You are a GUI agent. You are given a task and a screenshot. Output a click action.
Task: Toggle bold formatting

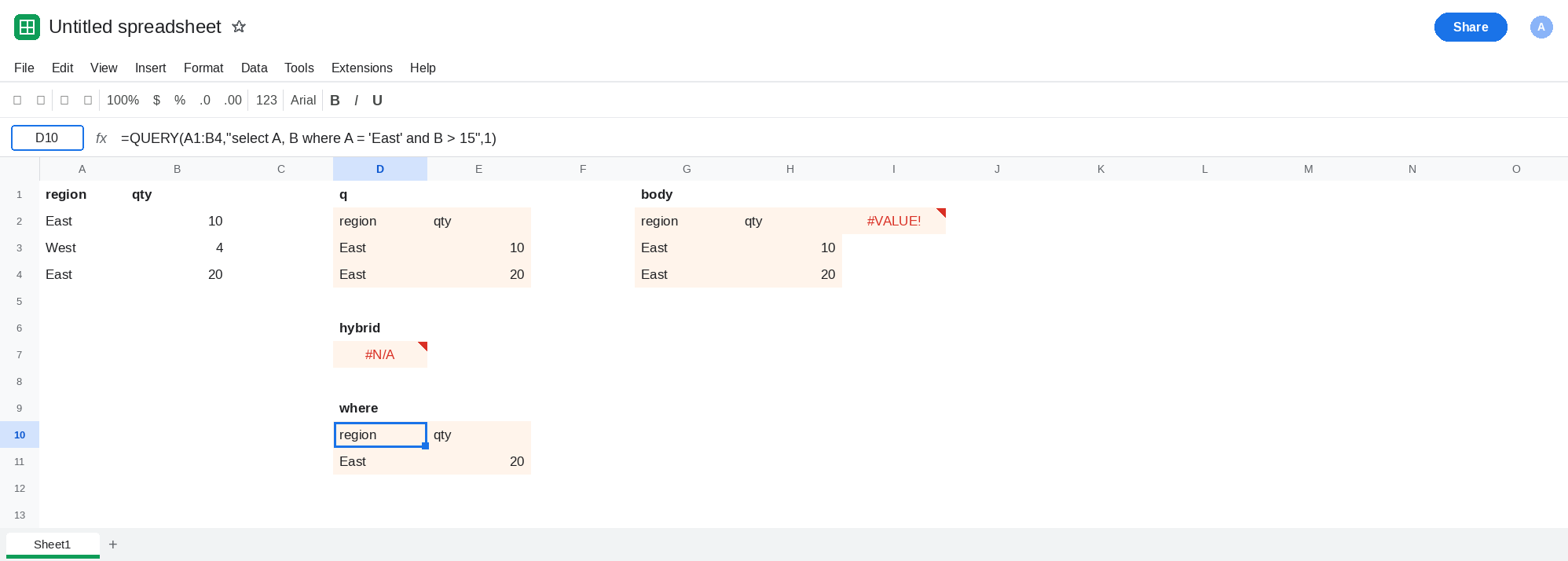[x=335, y=101]
